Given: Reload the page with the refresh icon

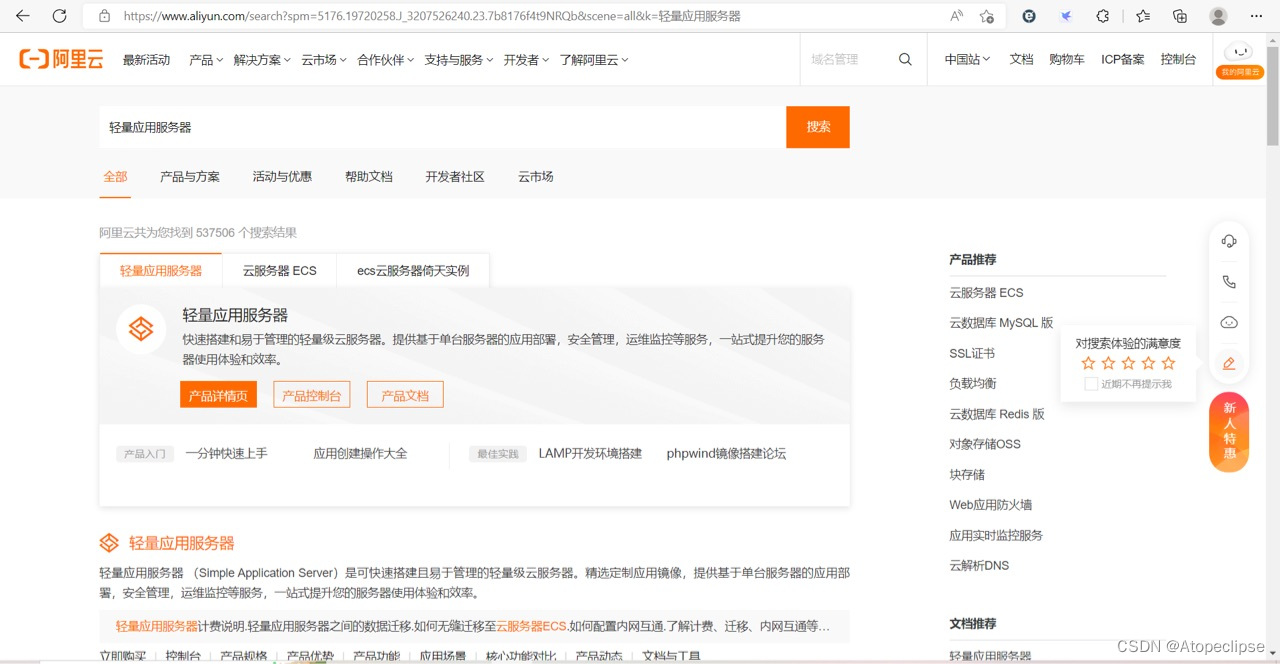Looking at the screenshot, I should point(59,16).
